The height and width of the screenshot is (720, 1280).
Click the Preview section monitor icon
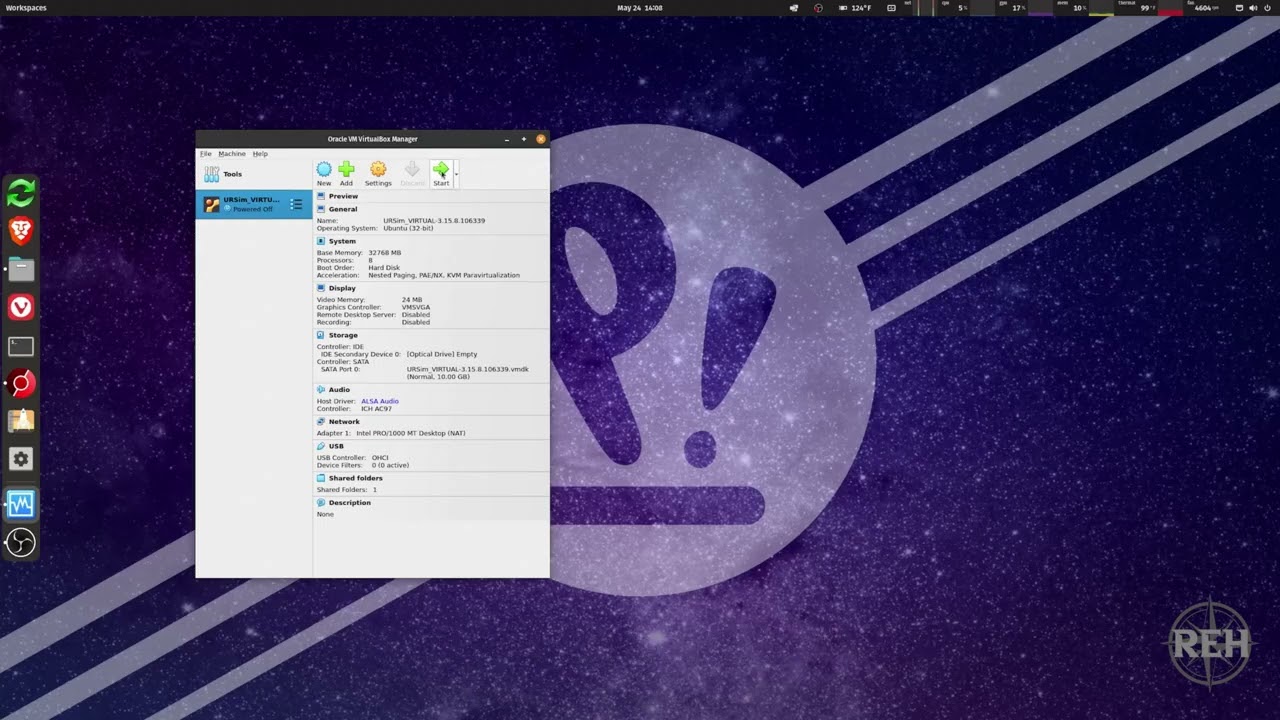pyautogui.click(x=321, y=196)
